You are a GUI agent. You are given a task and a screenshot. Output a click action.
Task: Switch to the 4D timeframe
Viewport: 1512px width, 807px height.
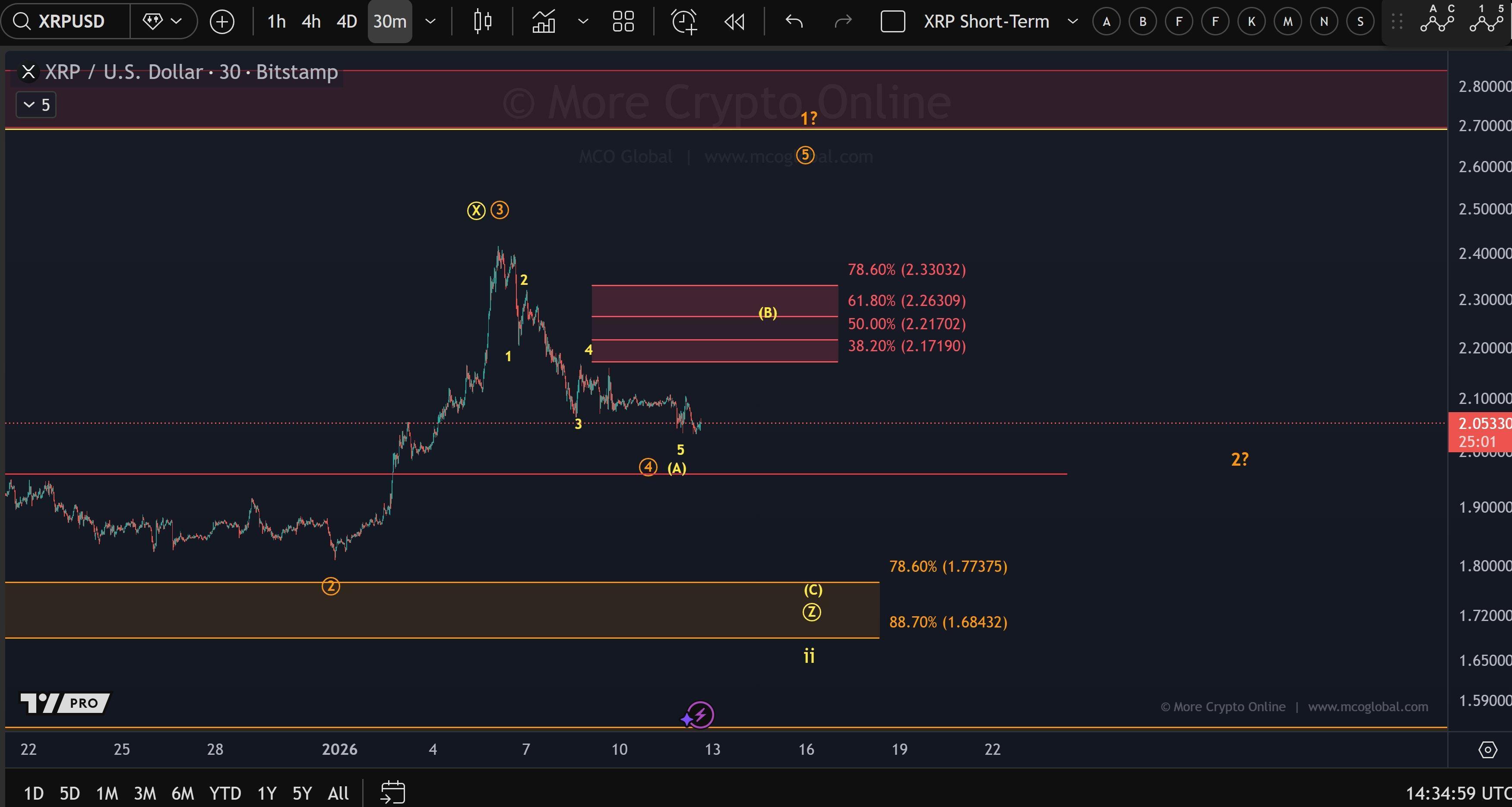(x=346, y=21)
